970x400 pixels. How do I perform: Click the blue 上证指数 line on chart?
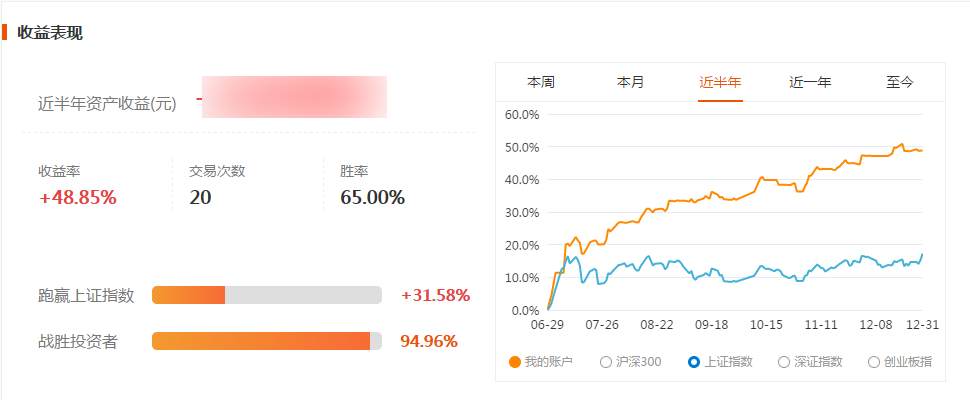(x=742, y=273)
